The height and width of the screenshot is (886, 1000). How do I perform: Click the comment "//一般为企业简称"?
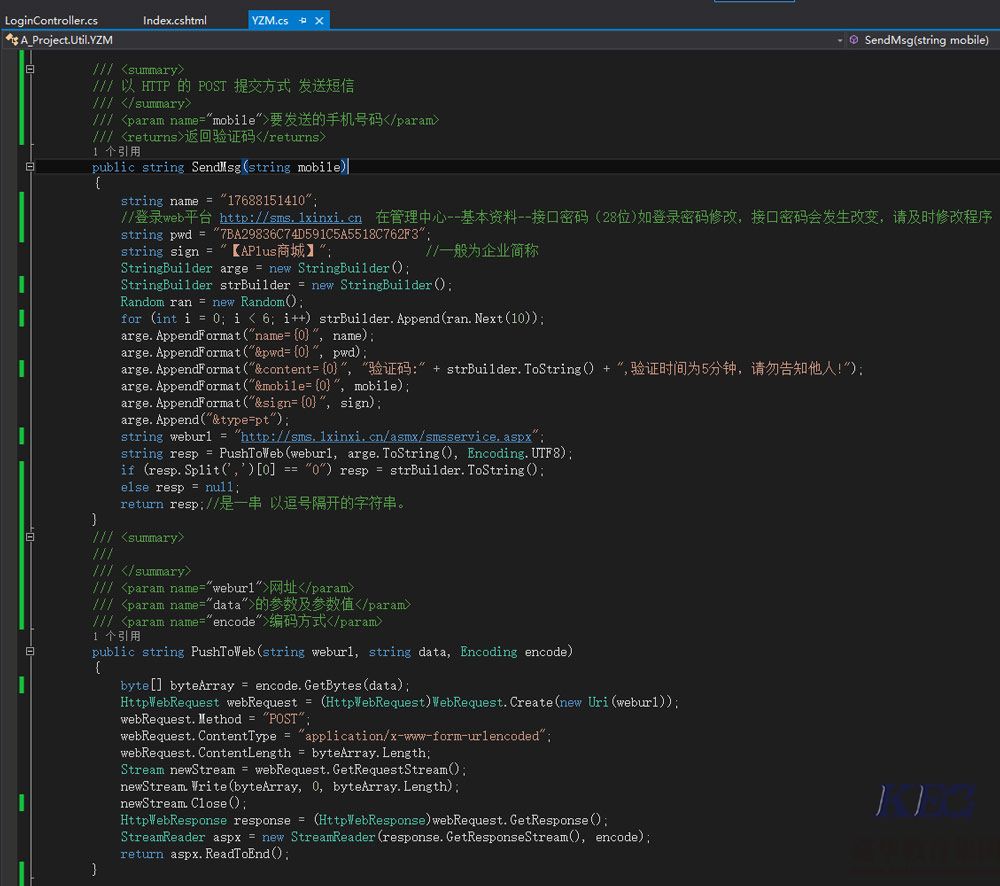click(482, 251)
